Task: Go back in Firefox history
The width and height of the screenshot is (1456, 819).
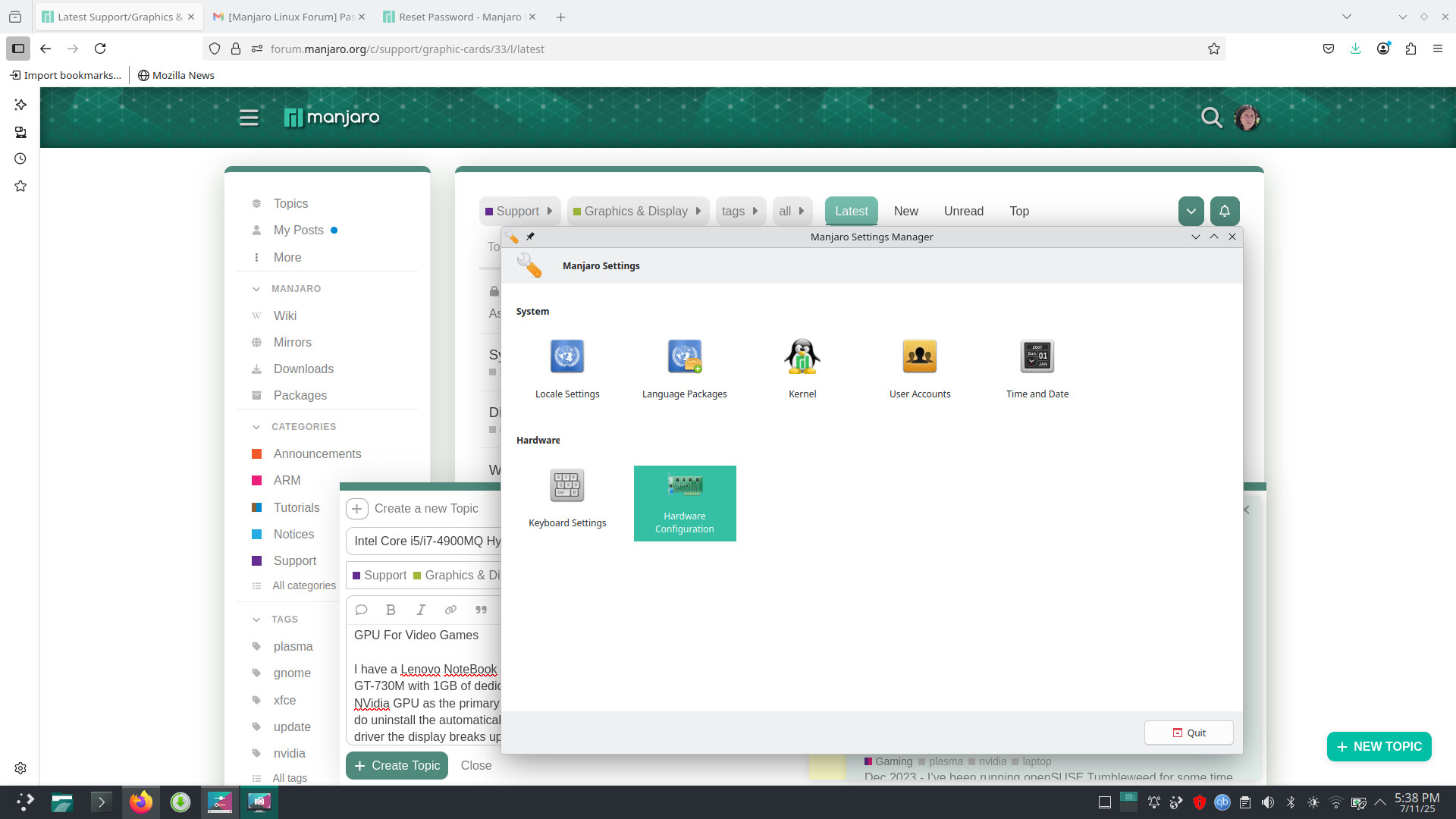Action: 45,49
